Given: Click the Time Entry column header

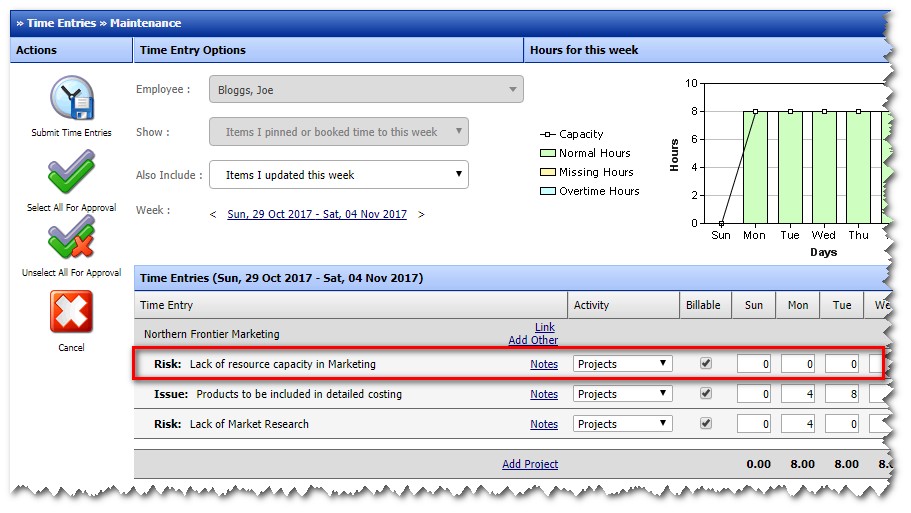Looking at the screenshot, I should [350, 305].
